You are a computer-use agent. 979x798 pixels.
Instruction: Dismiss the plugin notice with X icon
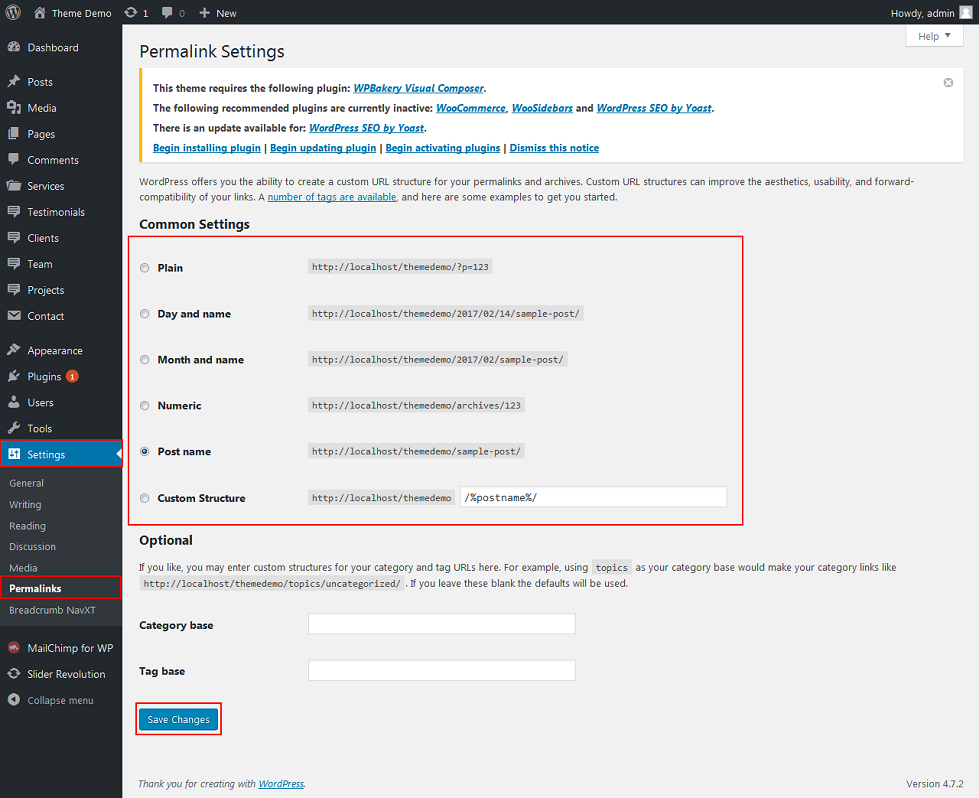(x=948, y=83)
